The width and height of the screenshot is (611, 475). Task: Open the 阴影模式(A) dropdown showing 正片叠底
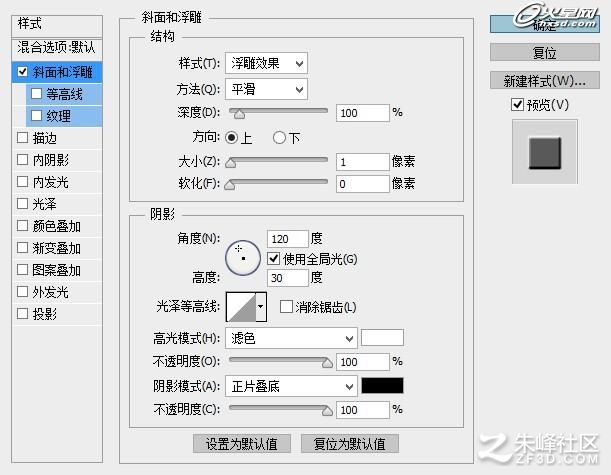[291, 386]
